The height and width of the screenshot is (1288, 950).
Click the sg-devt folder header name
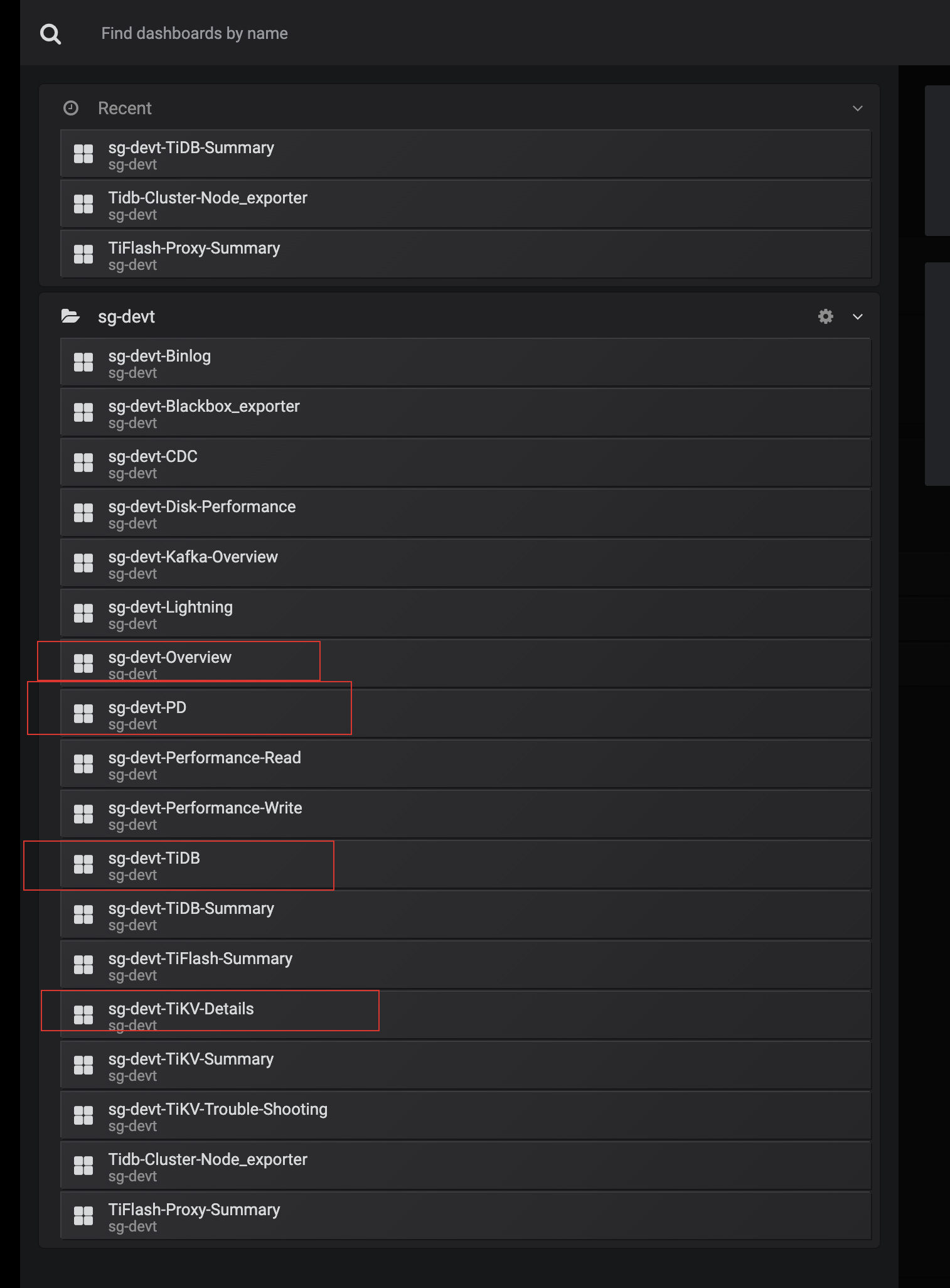[x=126, y=317]
